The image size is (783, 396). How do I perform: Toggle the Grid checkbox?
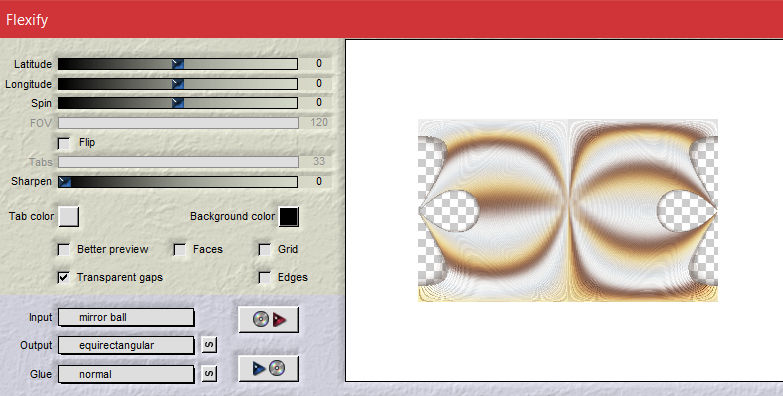265,250
